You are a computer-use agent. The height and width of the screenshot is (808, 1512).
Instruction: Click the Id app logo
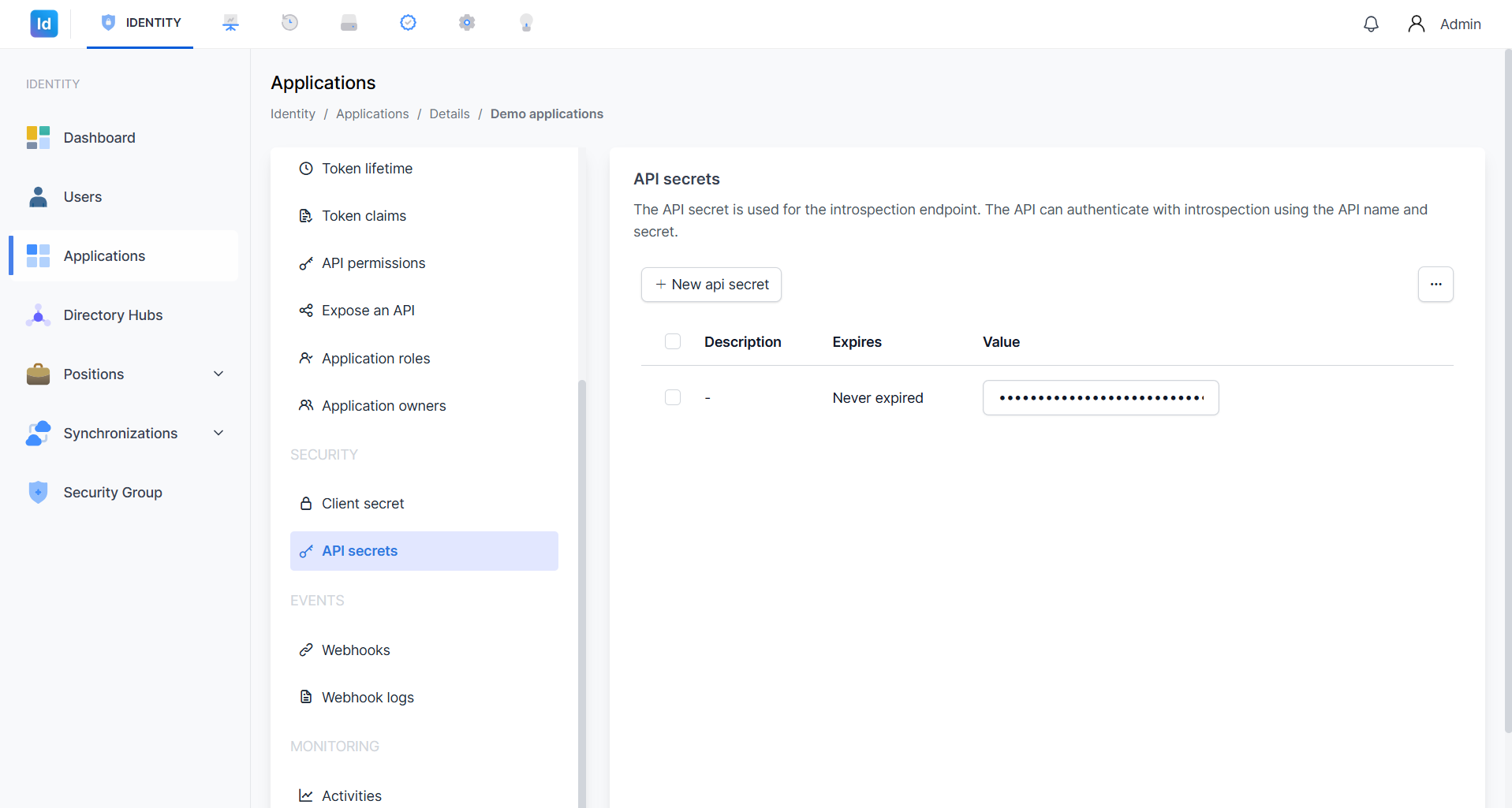pos(44,24)
